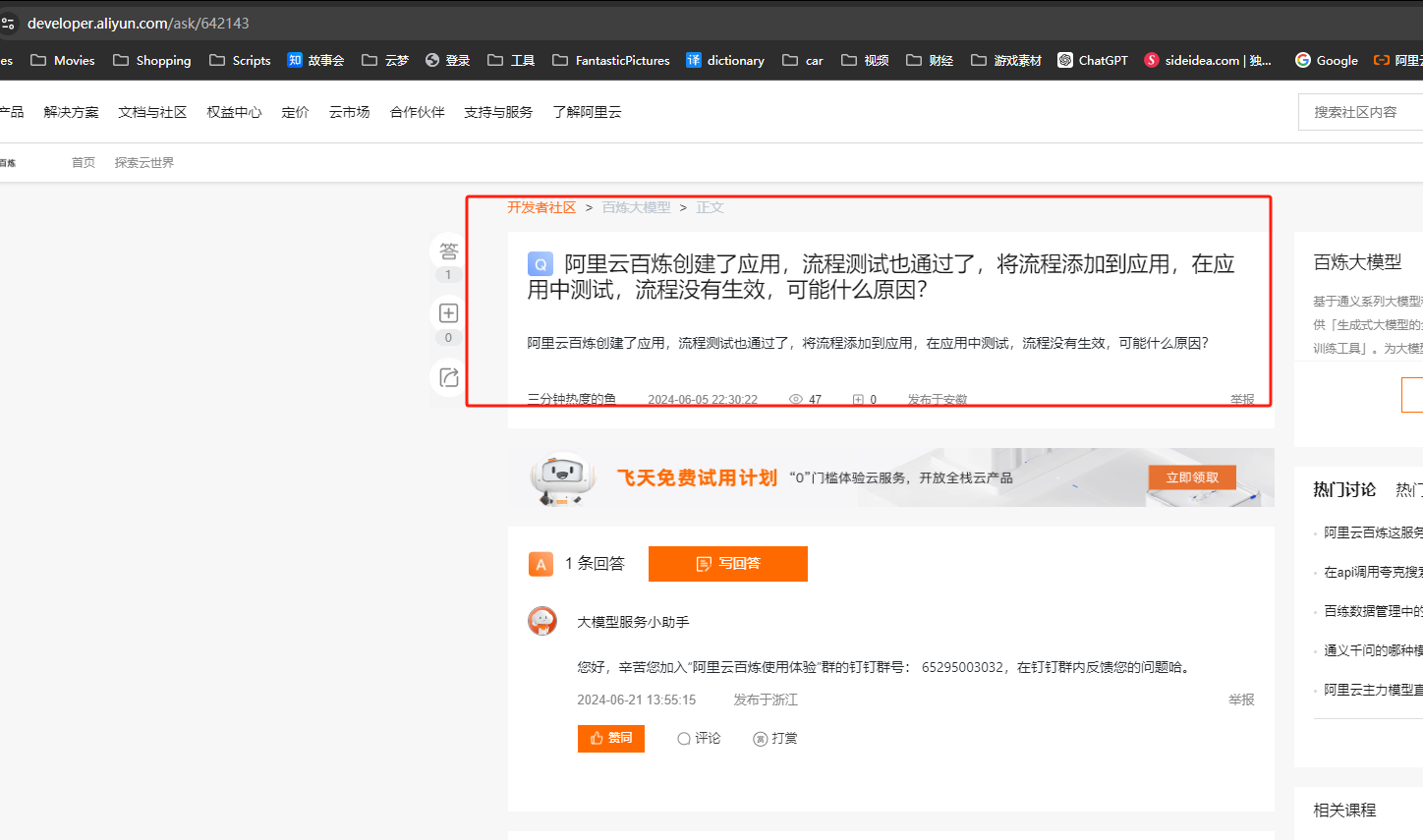Go to 首页 in the sub navigation
The image size is (1423, 840).
point(84,162)
